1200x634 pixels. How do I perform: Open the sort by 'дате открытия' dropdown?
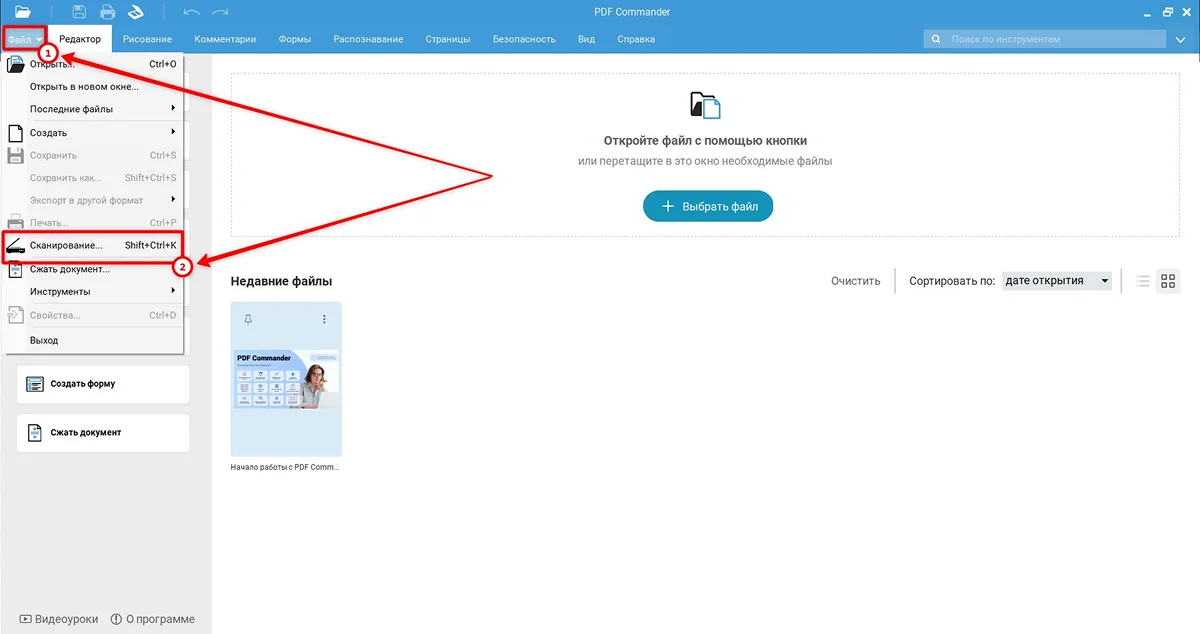tap(1057, 281)
